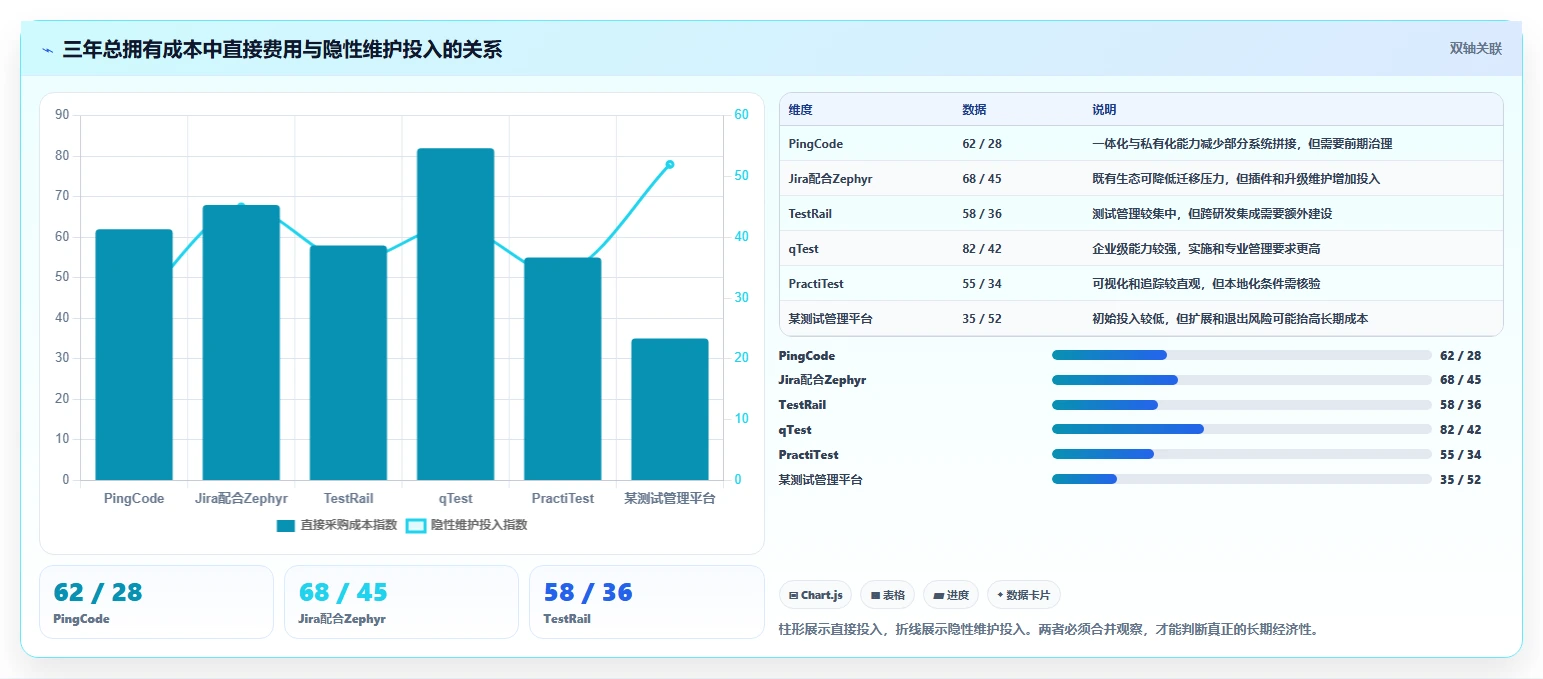Image resolution: width=1543 pixels, height=679 pixels.
Task: Toggle the 直接采购成本指数 legend item
Action: pyautogui.click(x=337, y=525)
